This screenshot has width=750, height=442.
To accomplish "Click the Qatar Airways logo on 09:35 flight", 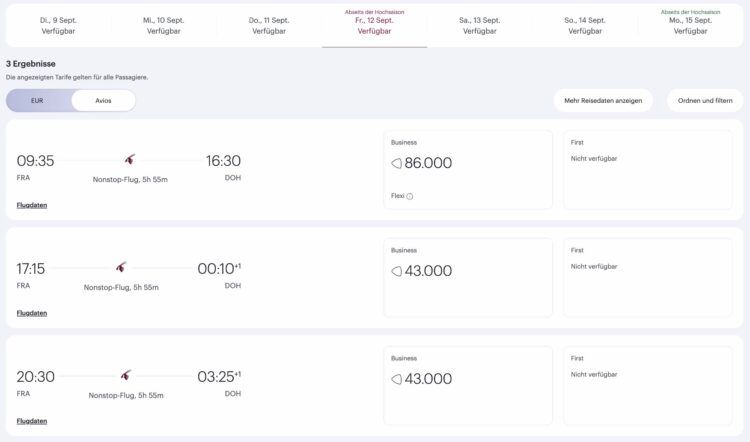I will tap(130, 159).
